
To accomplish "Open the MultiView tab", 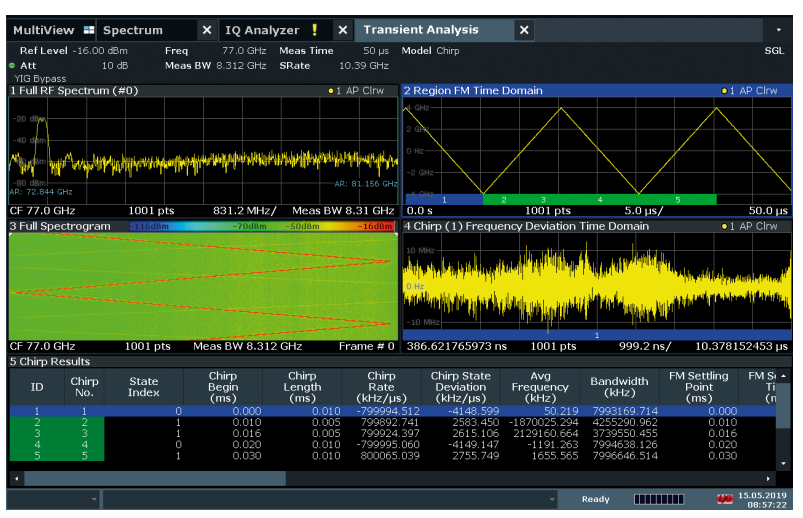I will point(53,30).
